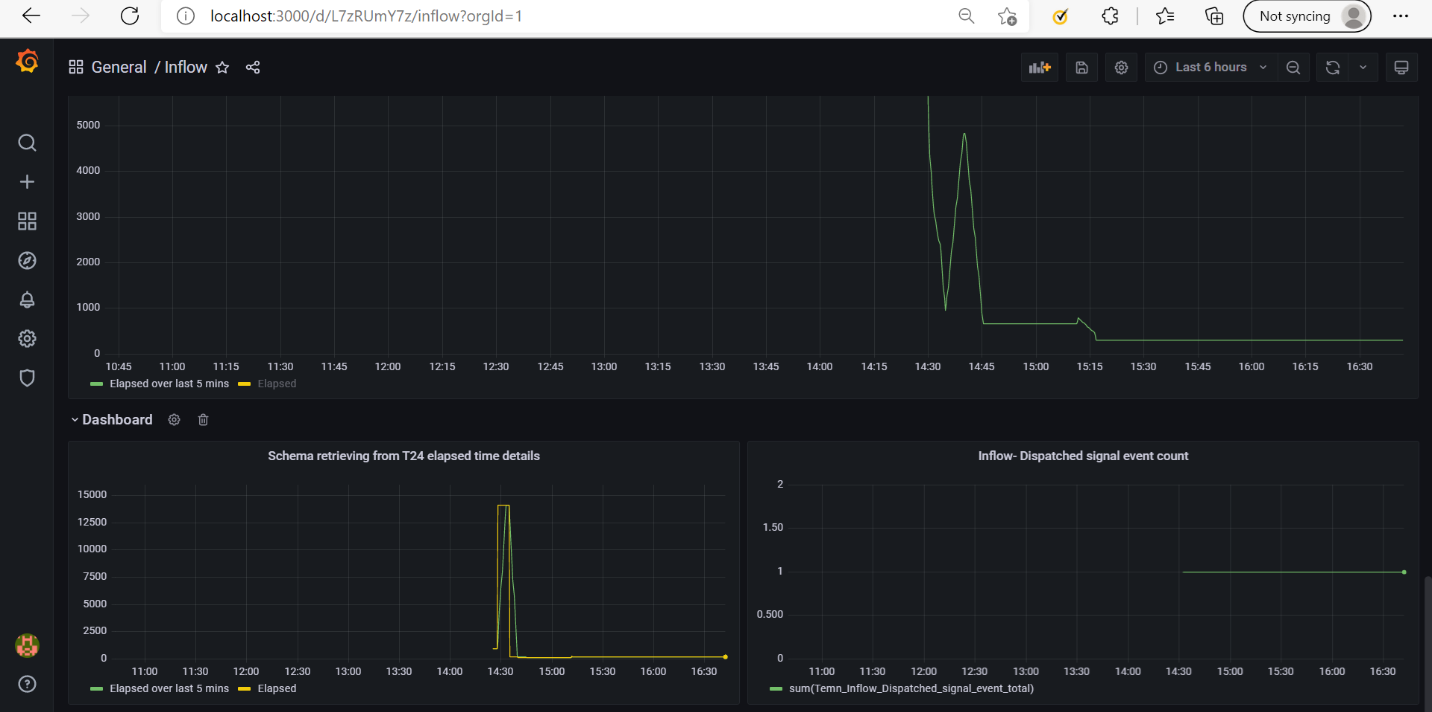This screenshot has height=712, width=1432.
Task: Click the Create plus icon in sidebar
Action: [x=27, y=182]
